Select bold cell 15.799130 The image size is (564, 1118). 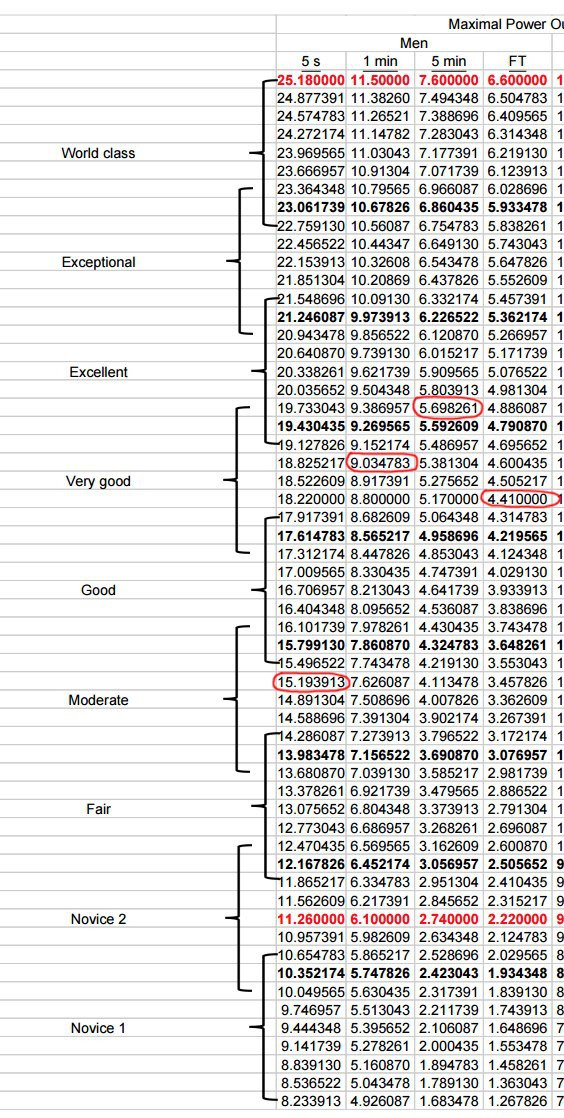pos(311,645)
